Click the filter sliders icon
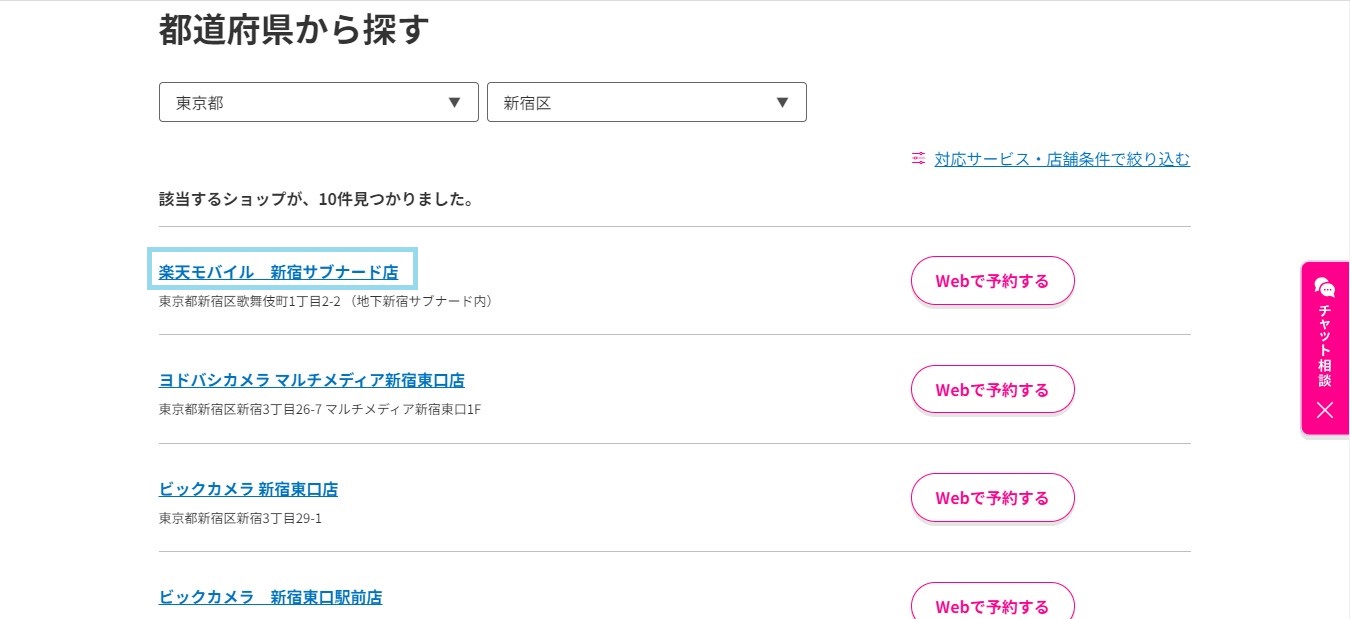This screenshot has width=1350, height=619. coord(918,159)
